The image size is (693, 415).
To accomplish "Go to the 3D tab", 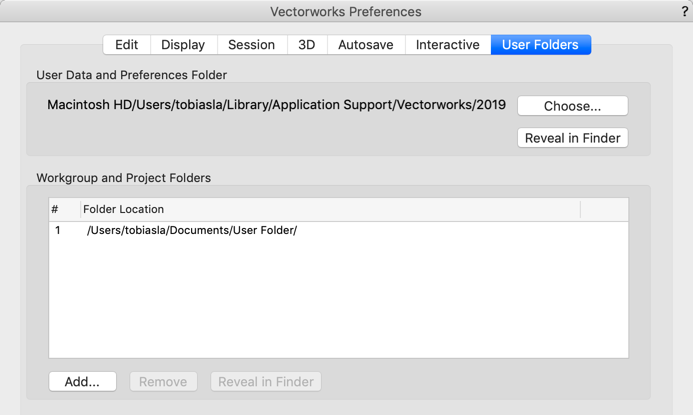I will 307,45.
